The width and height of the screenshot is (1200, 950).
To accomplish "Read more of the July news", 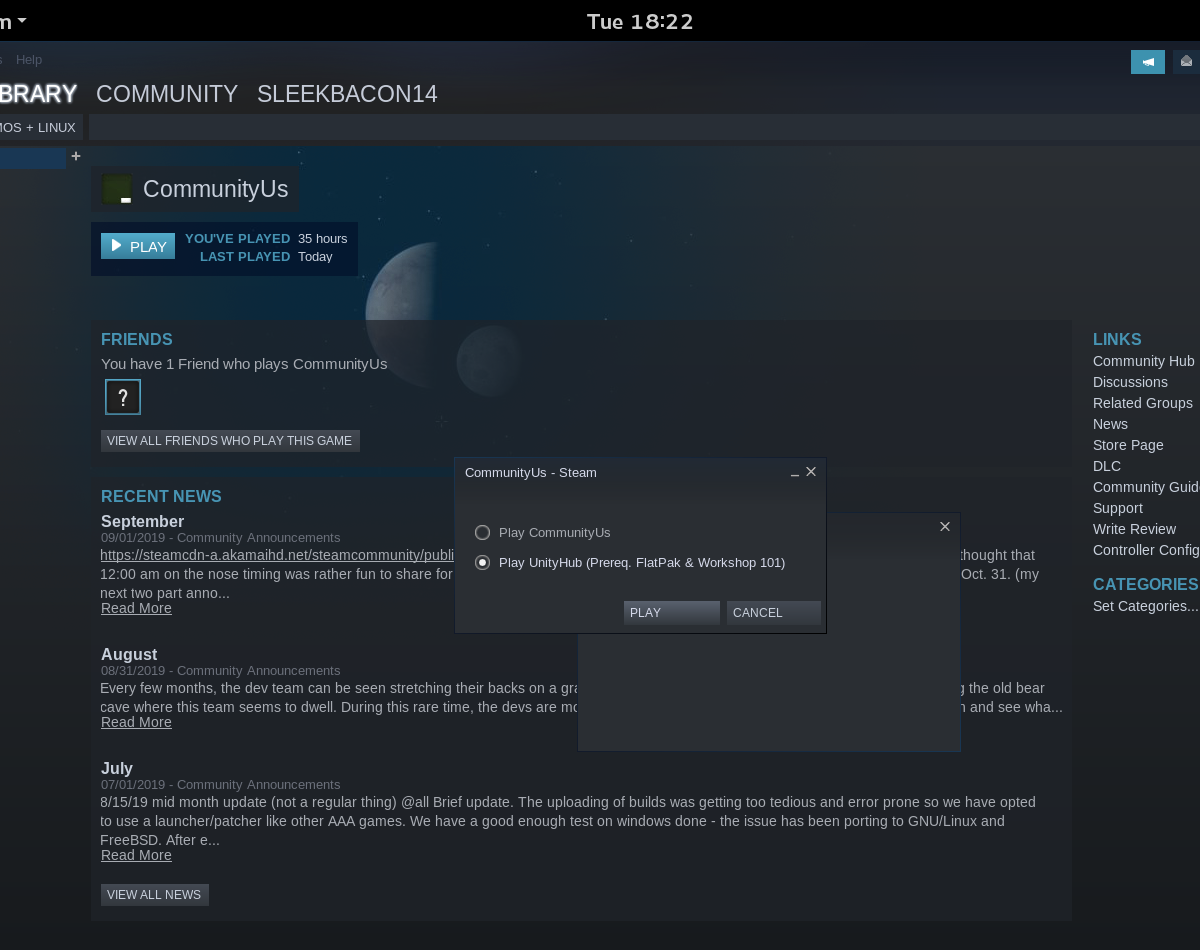I will 136,855.
